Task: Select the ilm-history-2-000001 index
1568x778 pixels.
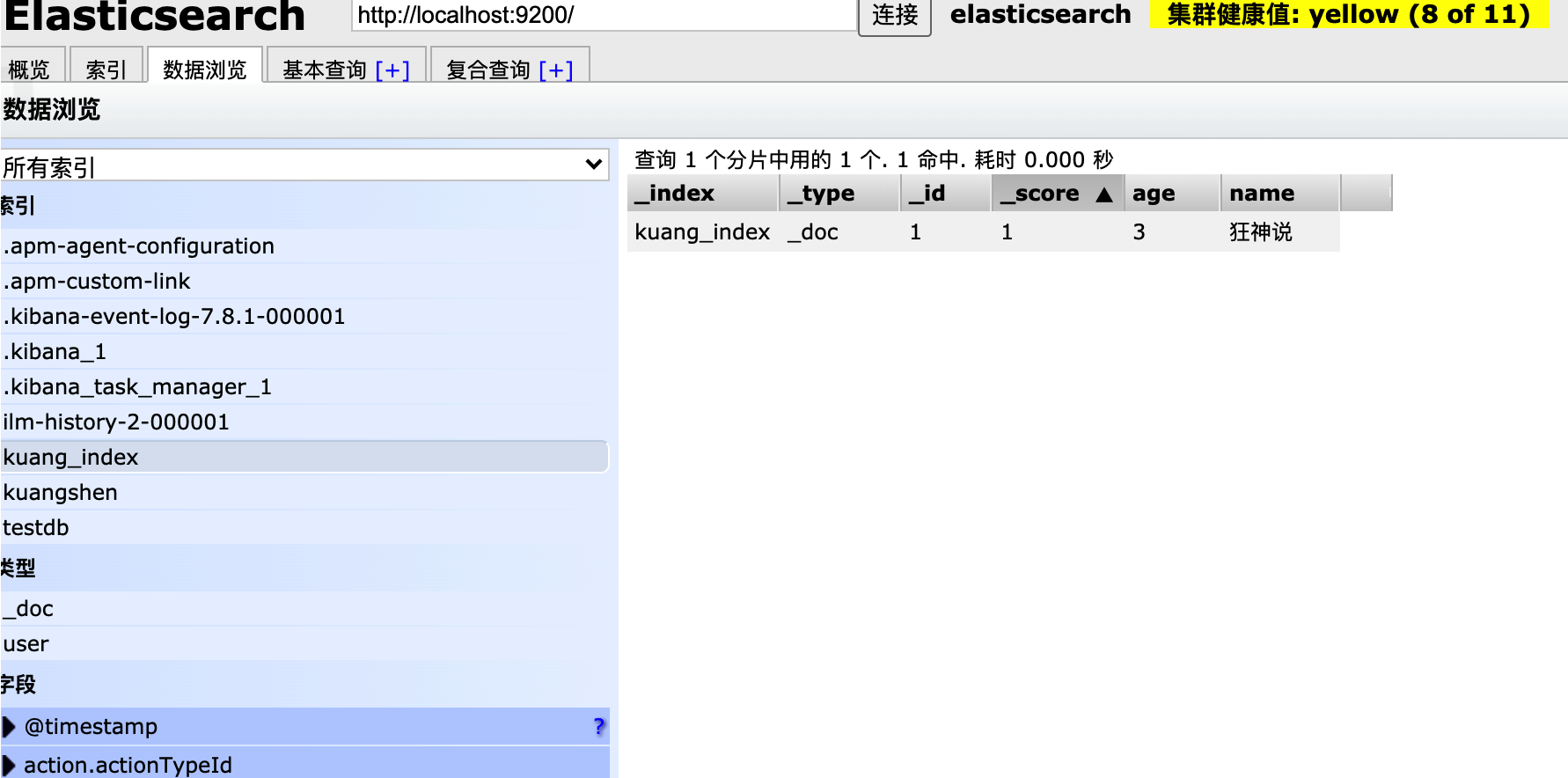Action: [x=305, y=422]
